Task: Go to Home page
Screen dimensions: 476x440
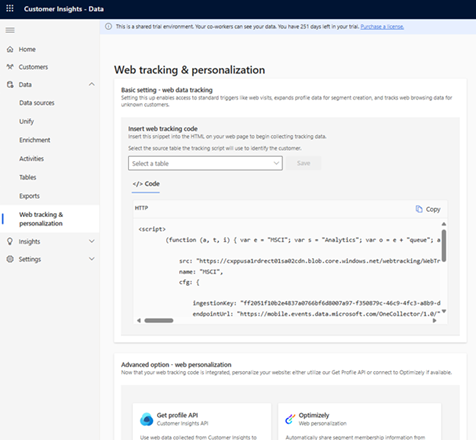Action: click(27, 49)
